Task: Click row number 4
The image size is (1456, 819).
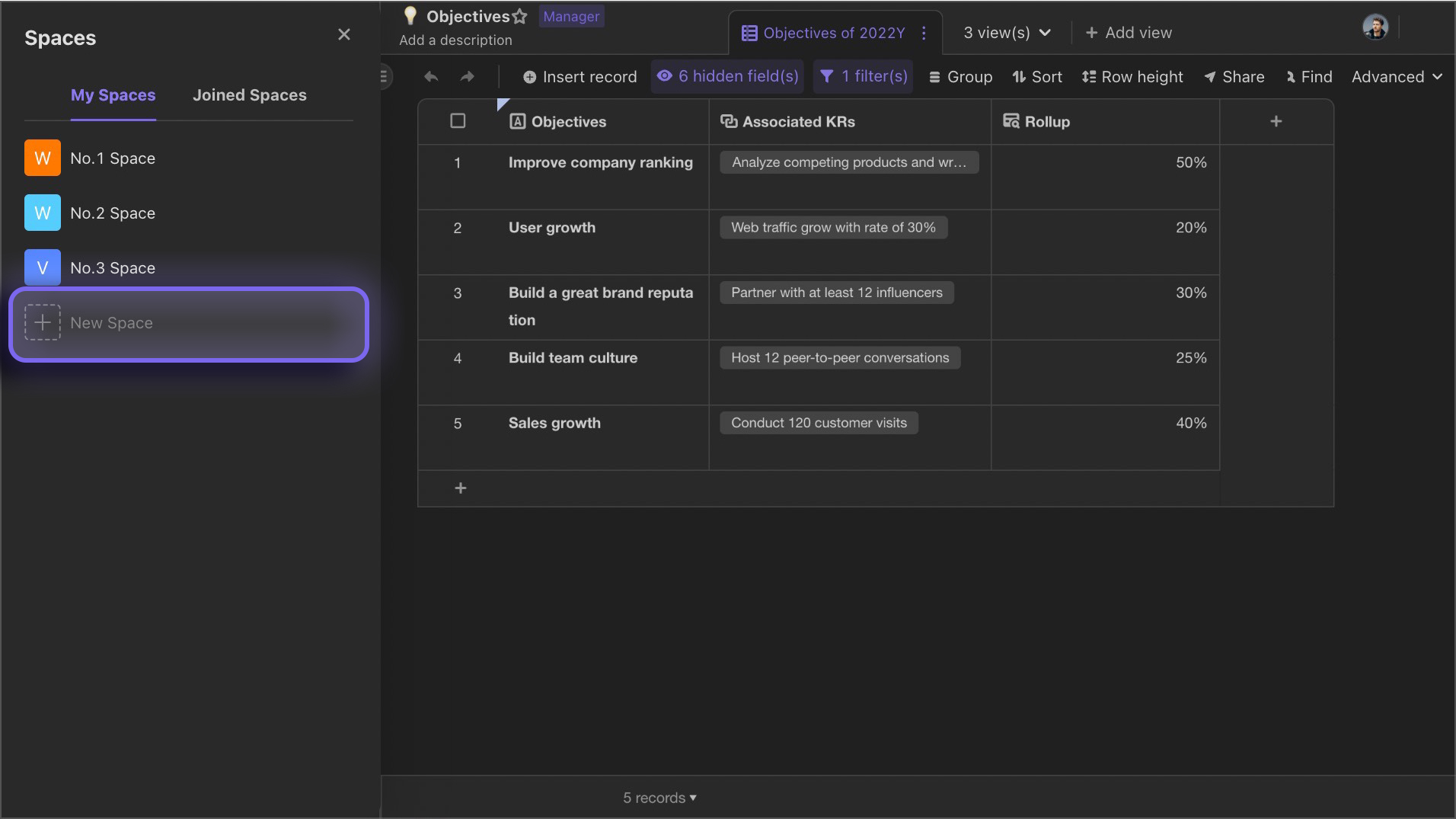Action: click(x=458, y=358)
